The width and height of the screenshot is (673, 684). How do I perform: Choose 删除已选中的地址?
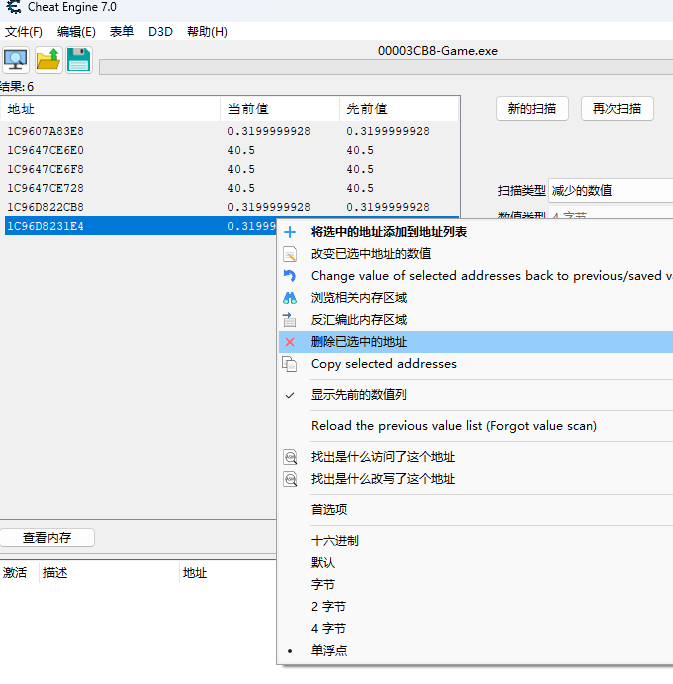click(475, 342)
